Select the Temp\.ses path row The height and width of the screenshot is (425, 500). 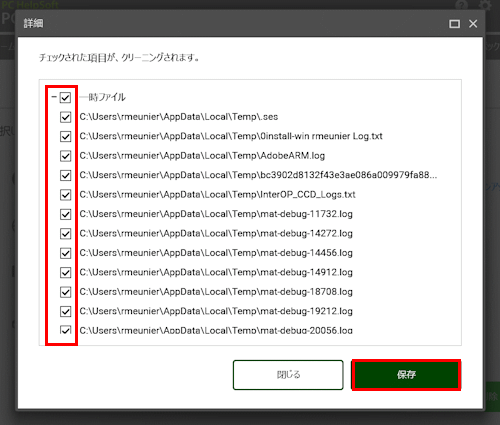click(179, 117)
